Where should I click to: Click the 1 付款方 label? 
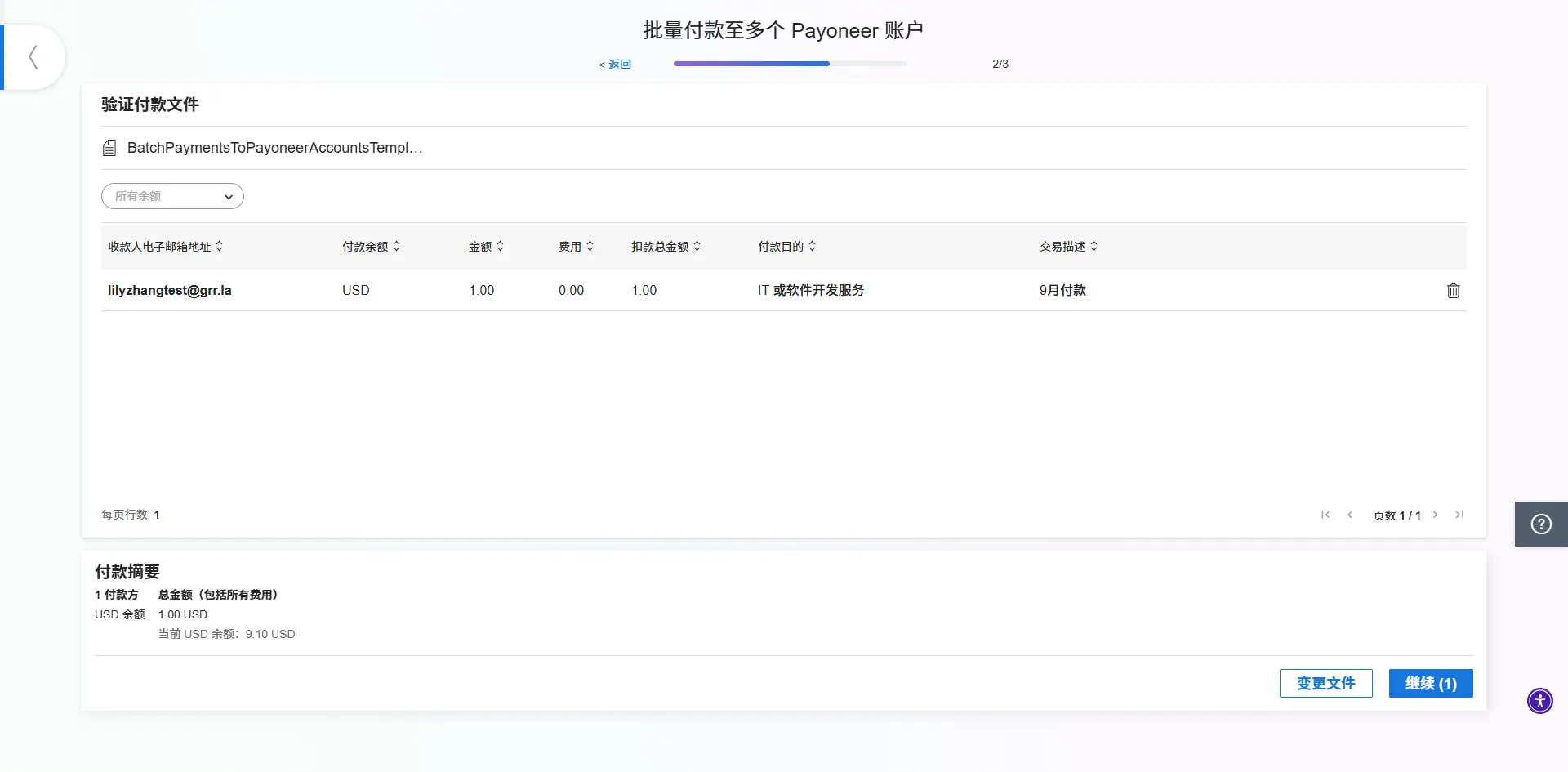117,595
